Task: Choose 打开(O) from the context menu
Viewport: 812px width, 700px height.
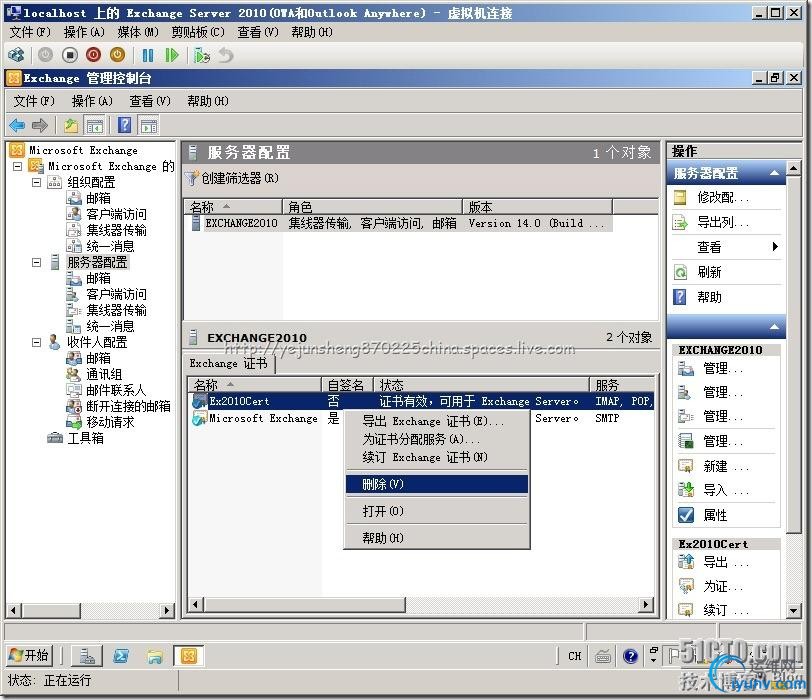Action: [x=437, y=511]
